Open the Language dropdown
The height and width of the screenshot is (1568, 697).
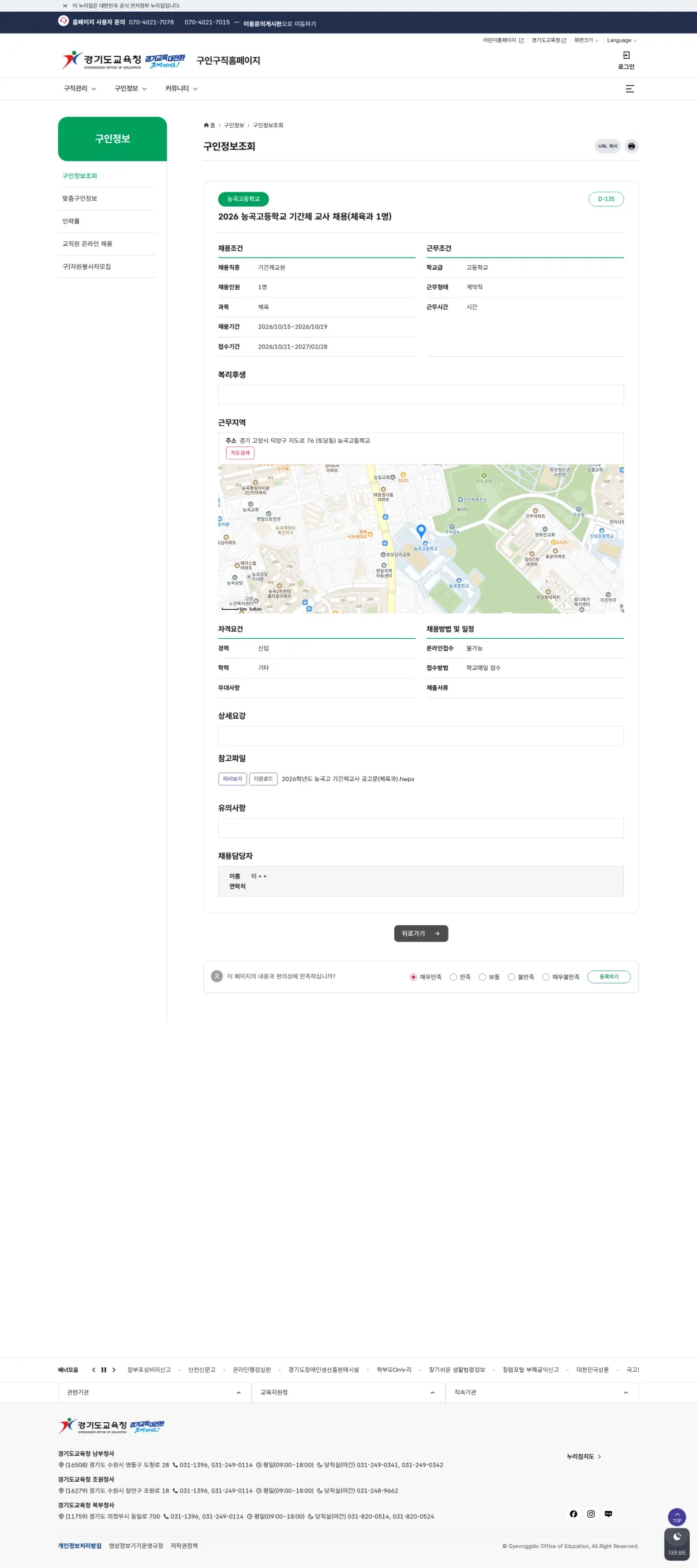tap(621, 41)
